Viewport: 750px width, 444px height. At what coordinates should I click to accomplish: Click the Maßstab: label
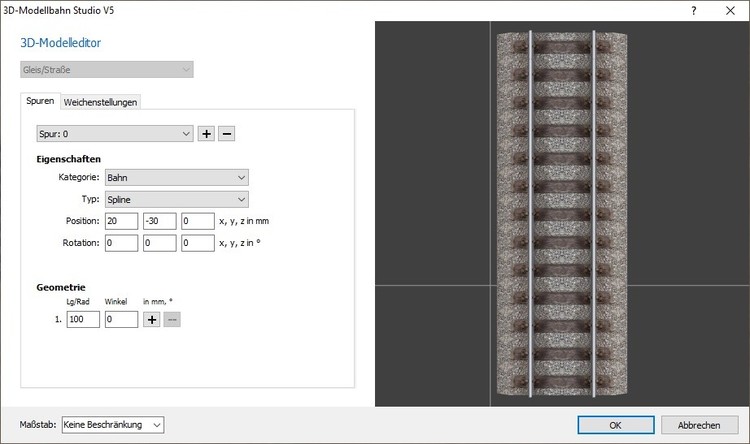pos(38,425)
